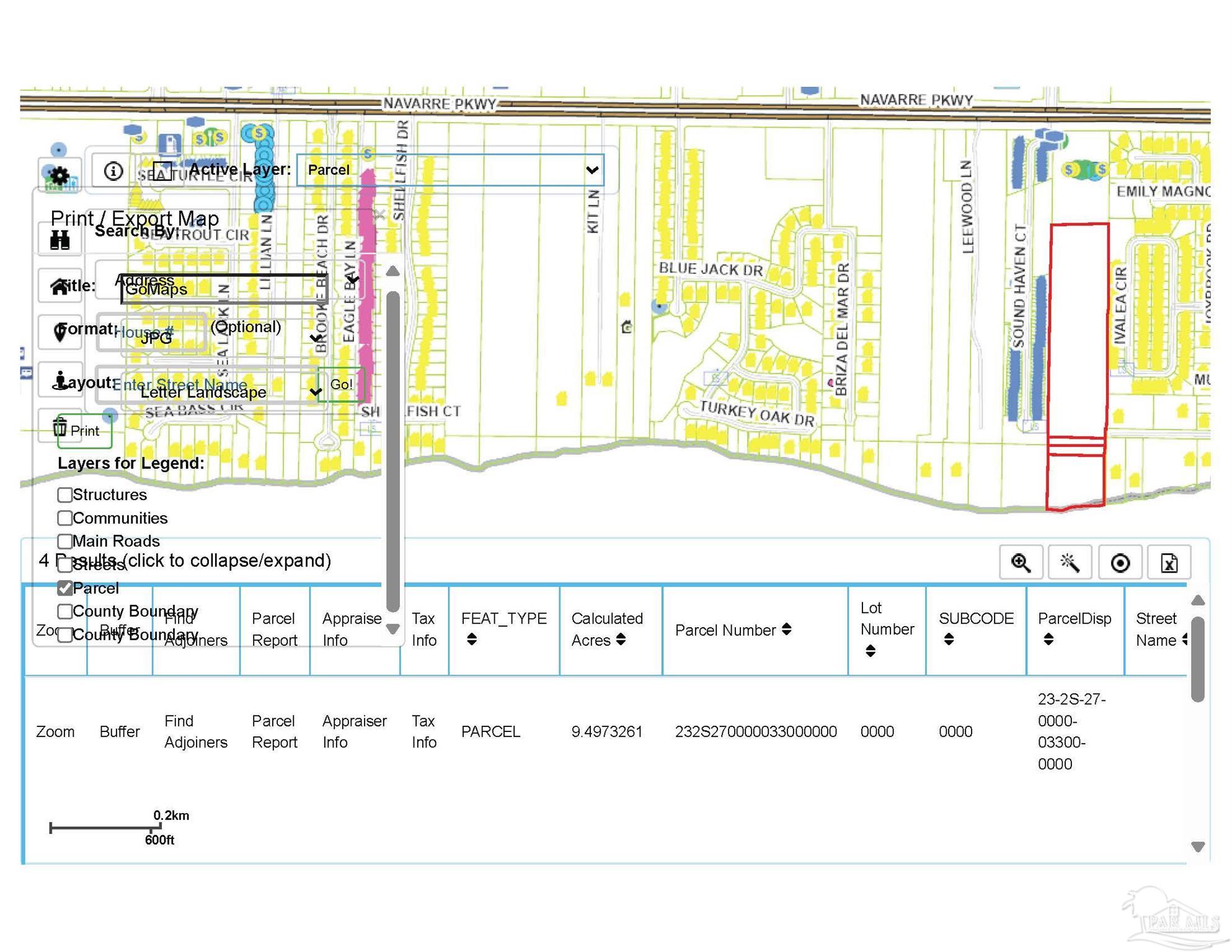Click the magic wand highlight icon
1232x952 pixels.
pos(1070,563)
